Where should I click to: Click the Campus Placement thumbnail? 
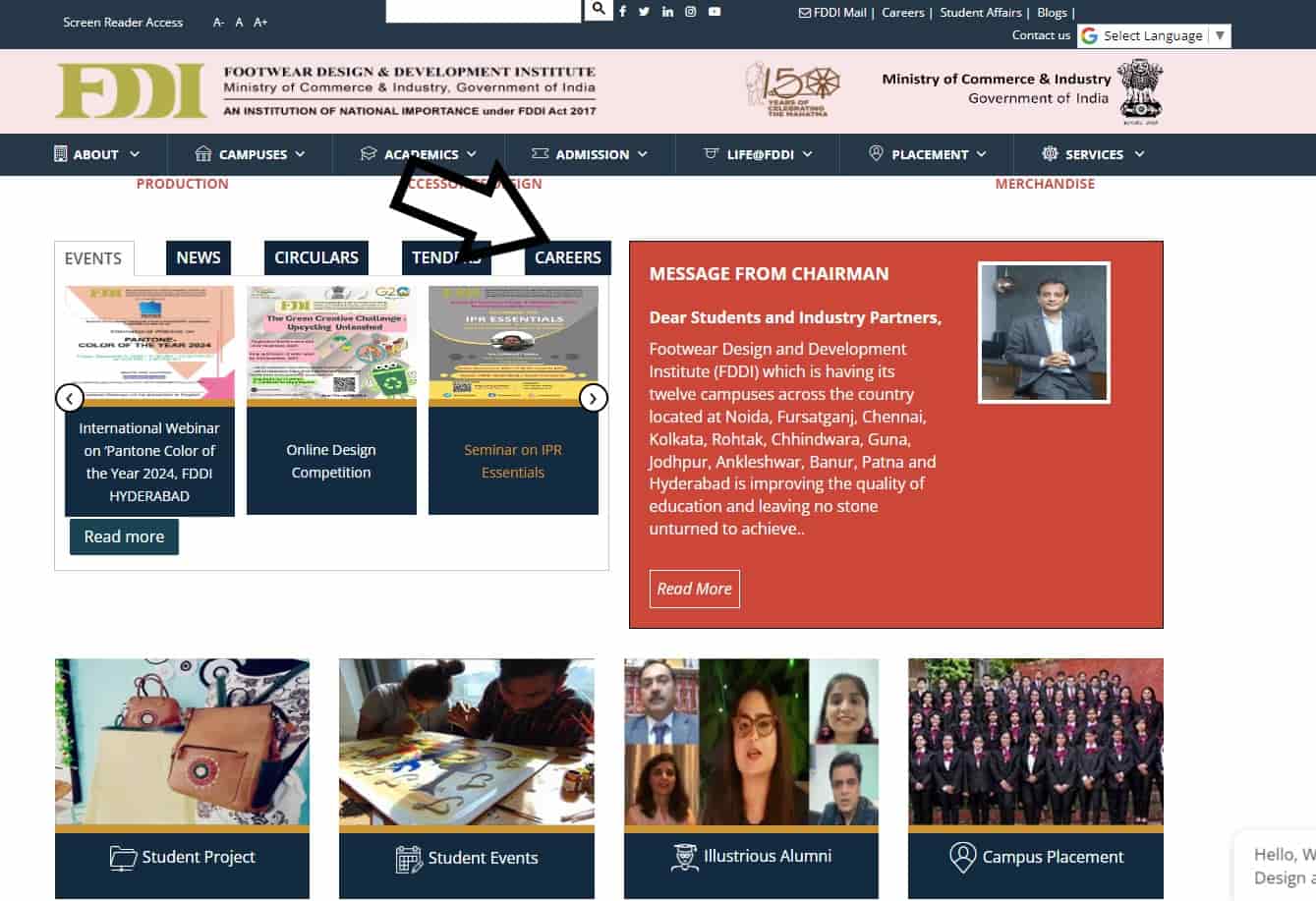click(x=1035, y=742)
